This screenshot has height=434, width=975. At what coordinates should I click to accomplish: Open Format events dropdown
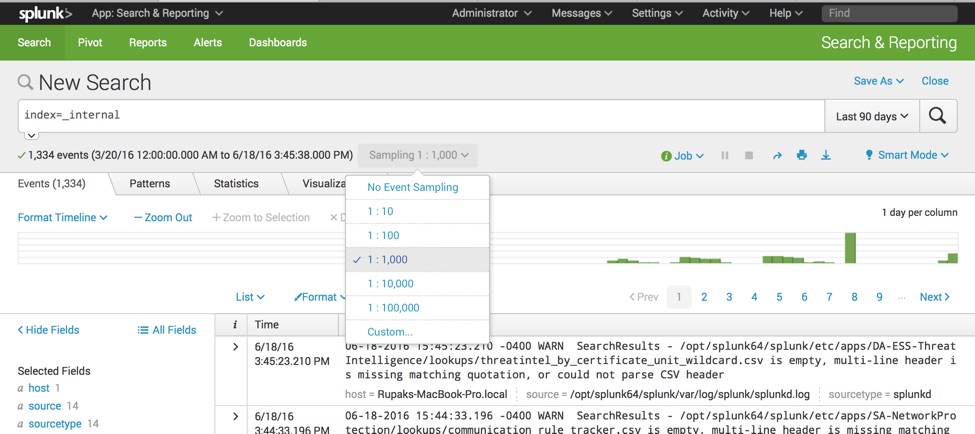pyautogui.click(x=320, y=297)
